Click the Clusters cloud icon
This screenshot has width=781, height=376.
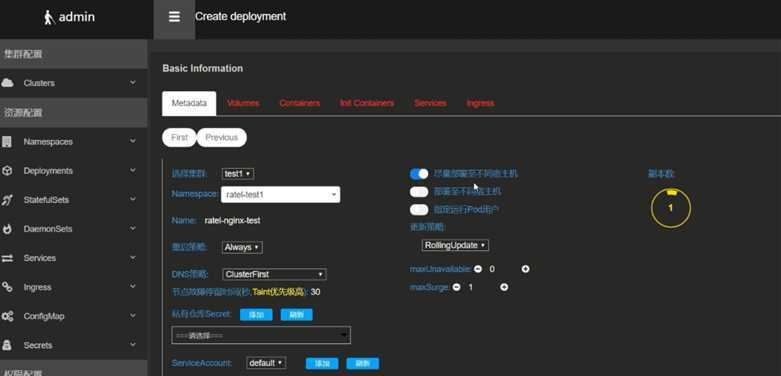tap(7, 83)
